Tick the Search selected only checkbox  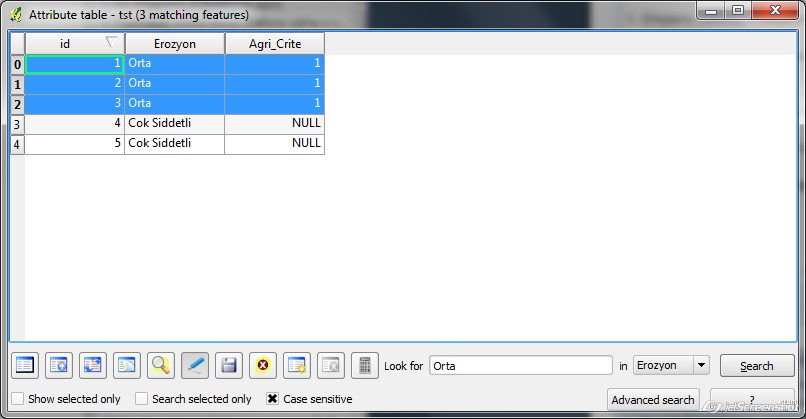coord(141,398)
